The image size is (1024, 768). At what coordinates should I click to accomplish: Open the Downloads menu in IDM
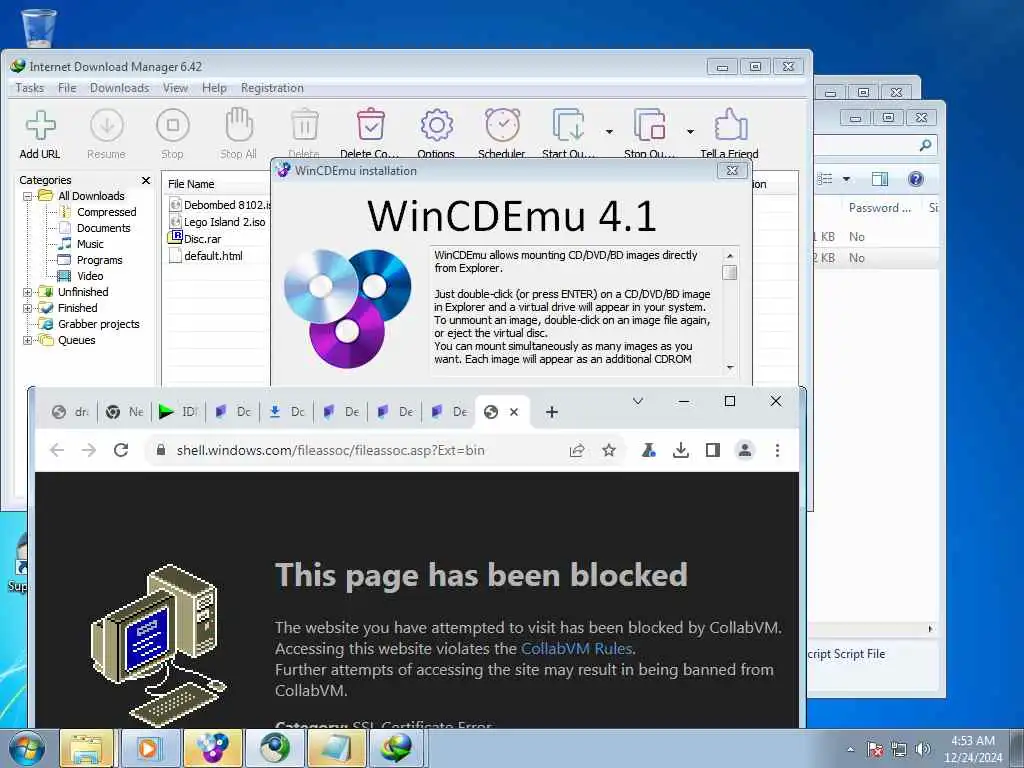point(120,88)
